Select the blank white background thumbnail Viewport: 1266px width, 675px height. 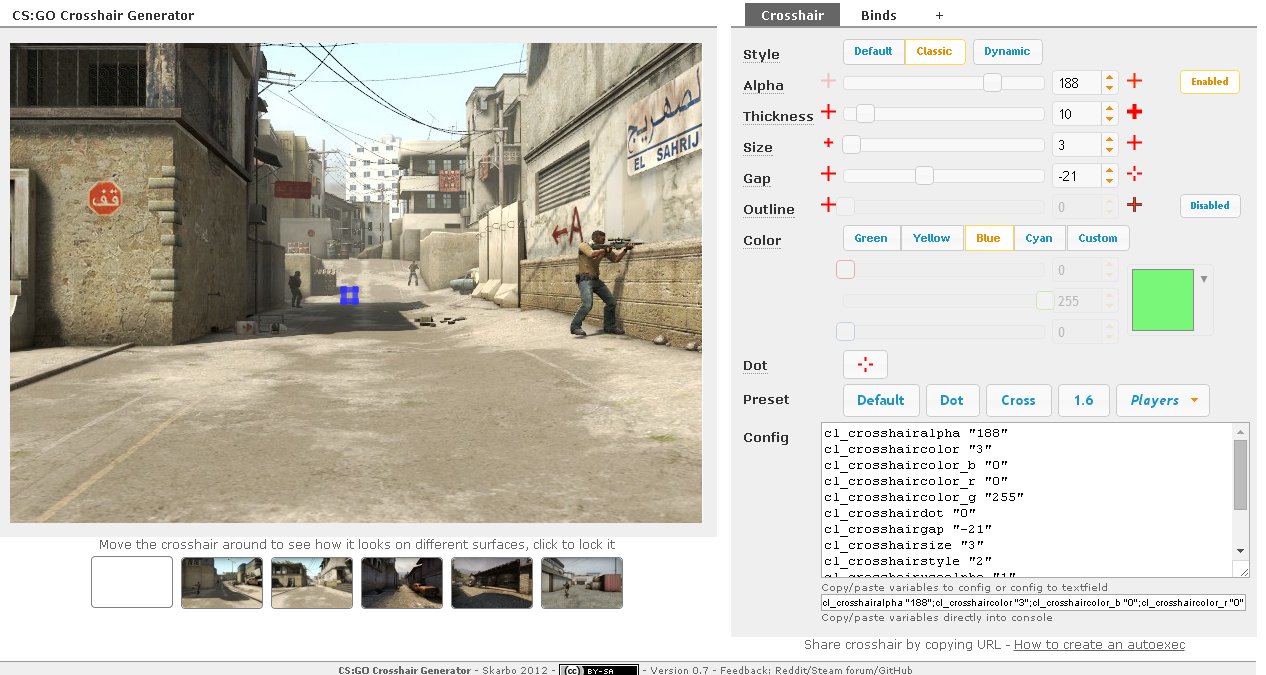132,582
